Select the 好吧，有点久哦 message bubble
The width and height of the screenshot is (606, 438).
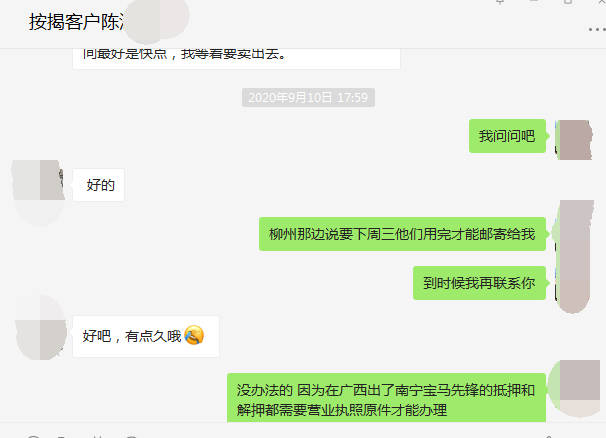(146, 336)
